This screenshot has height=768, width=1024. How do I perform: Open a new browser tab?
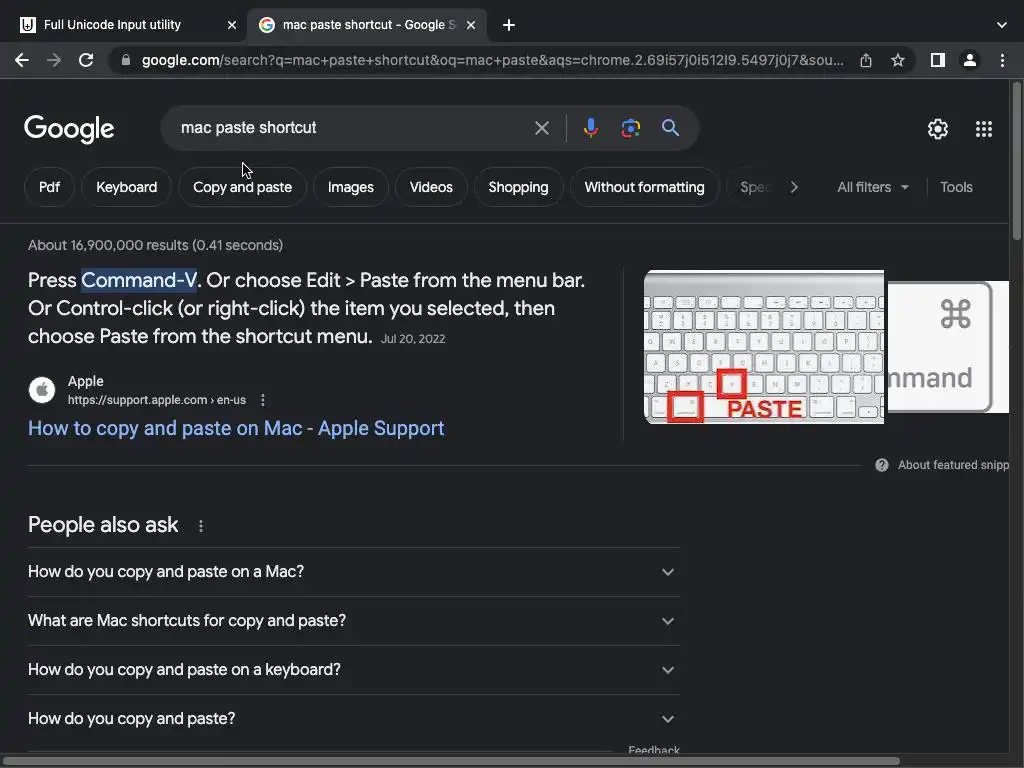509,25
